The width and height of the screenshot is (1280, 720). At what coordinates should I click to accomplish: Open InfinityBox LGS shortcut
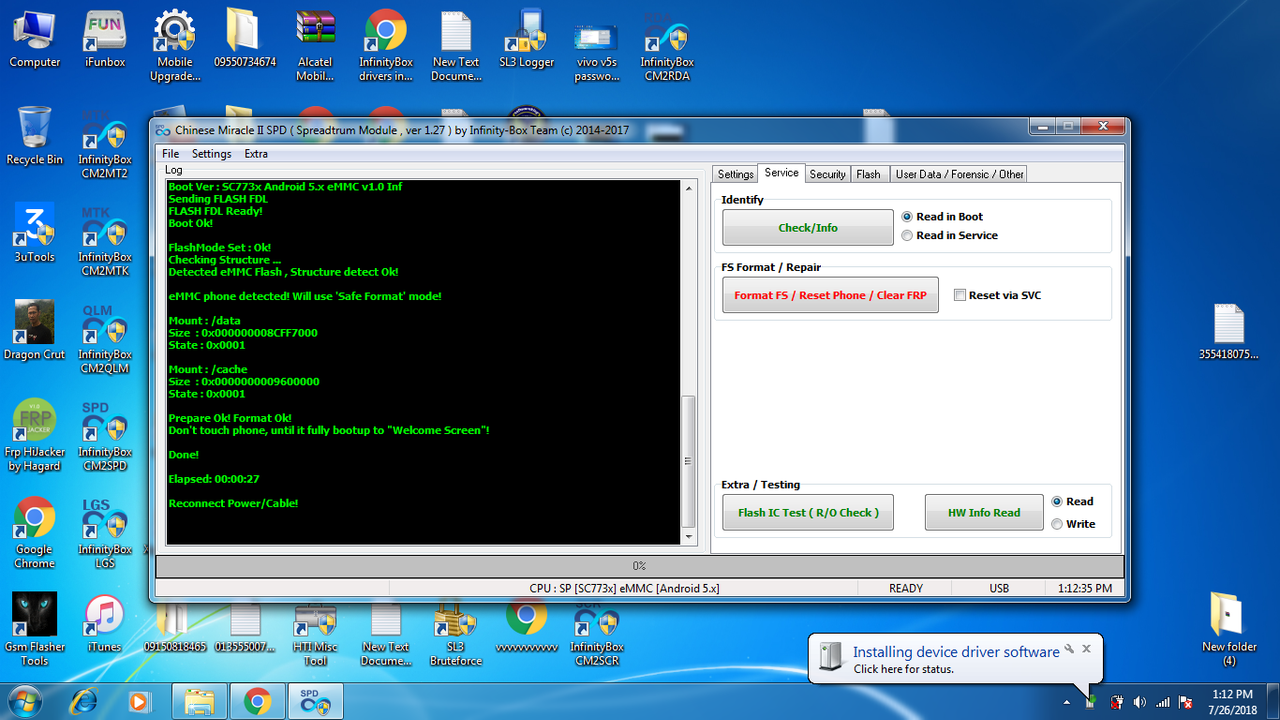[104, 533]
